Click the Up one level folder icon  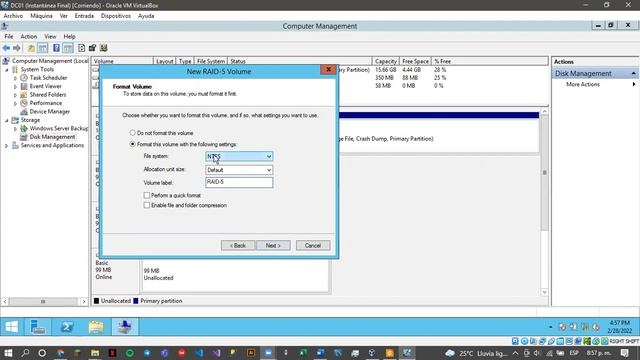(31, 48)
